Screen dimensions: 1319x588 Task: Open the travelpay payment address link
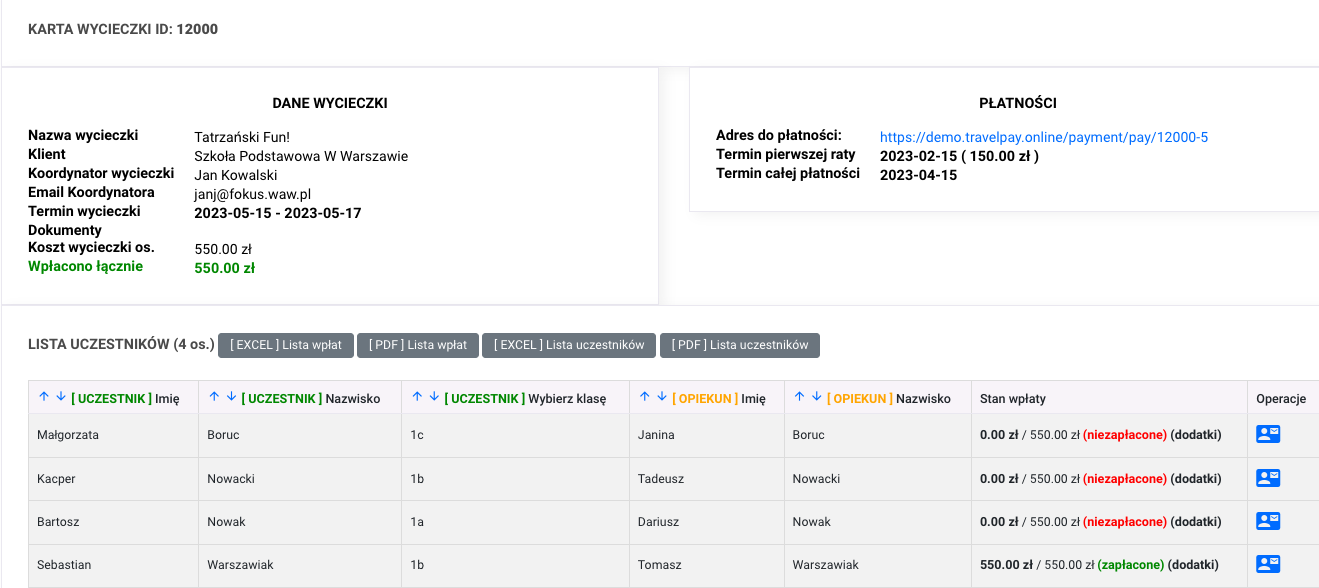(1044, 137)
